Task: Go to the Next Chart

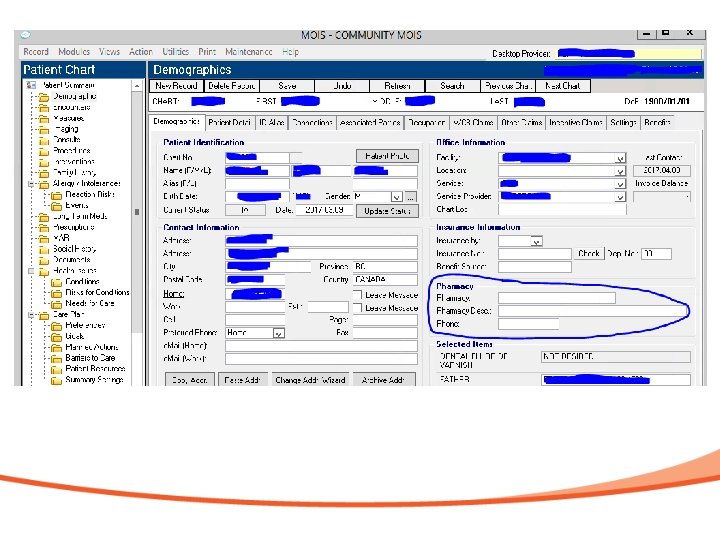Action: tap(562, 86)
